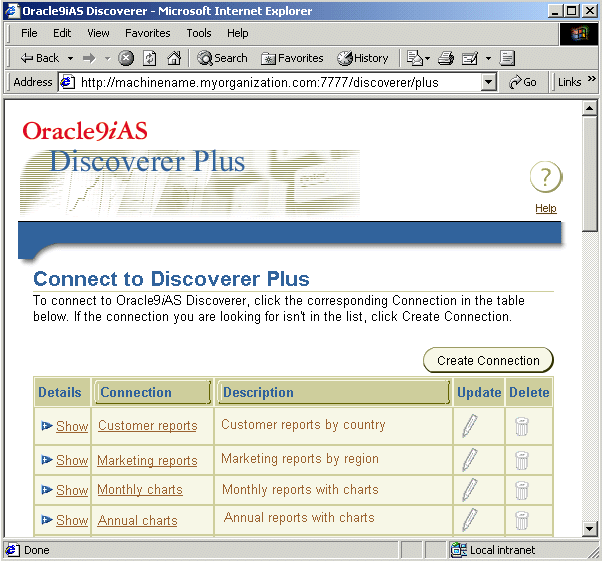Viewport: 602px width, 561px height.
Task: Open the Monthly charts connection link
Action: [x=140, y=490]
